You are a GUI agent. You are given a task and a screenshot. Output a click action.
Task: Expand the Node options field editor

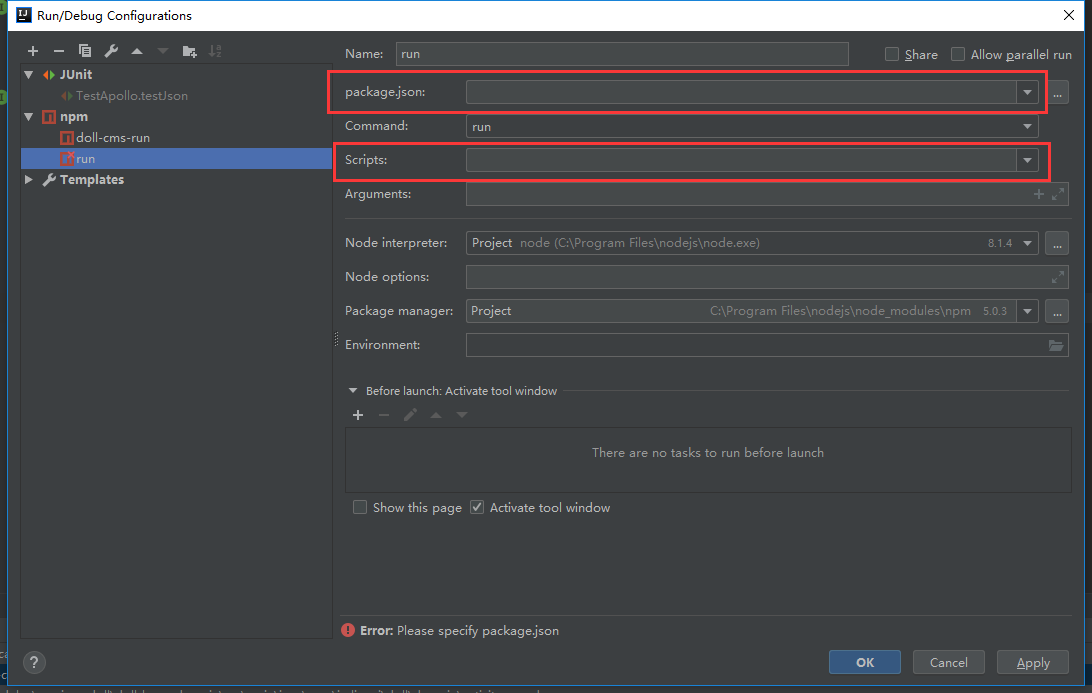pyautogui.click(x=1058, y=277)
